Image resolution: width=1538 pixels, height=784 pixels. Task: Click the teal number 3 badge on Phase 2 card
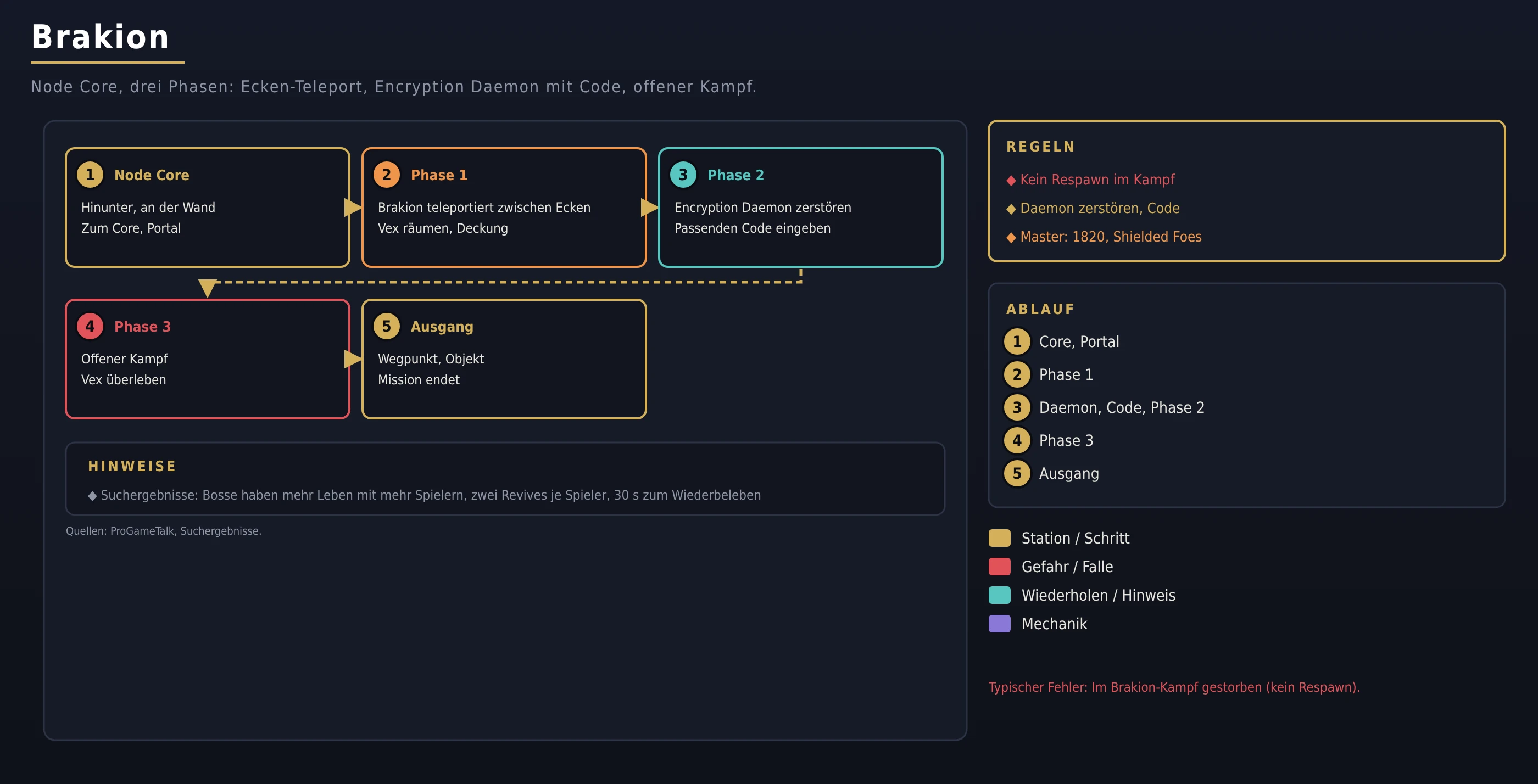[683, 175]
